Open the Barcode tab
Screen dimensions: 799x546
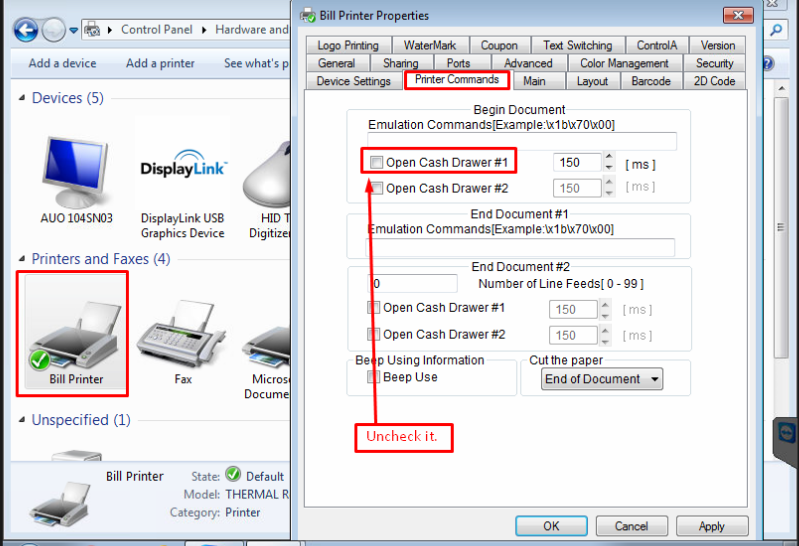(651, 81)
